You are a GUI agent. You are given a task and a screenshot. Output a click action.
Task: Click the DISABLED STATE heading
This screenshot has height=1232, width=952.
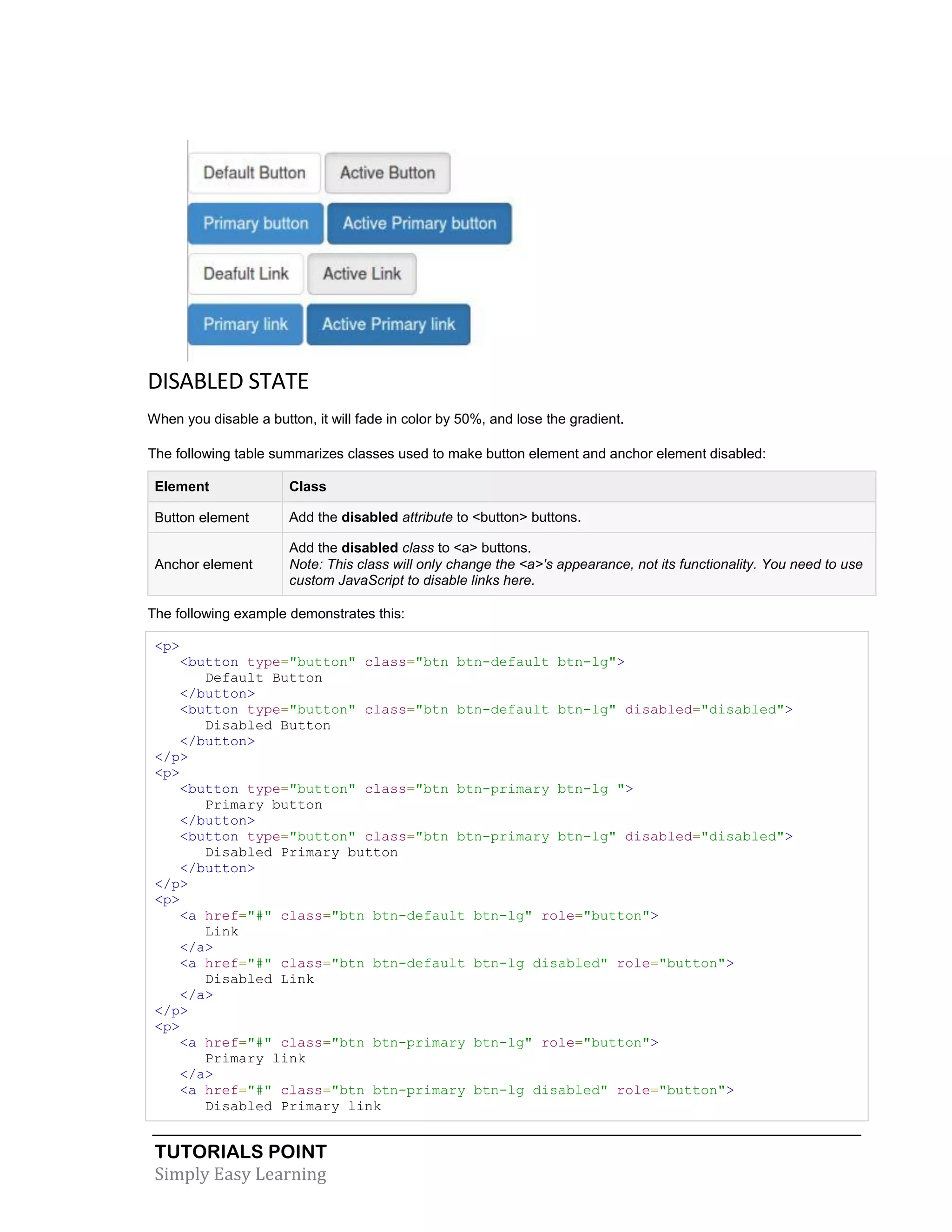tap(228, 382)
